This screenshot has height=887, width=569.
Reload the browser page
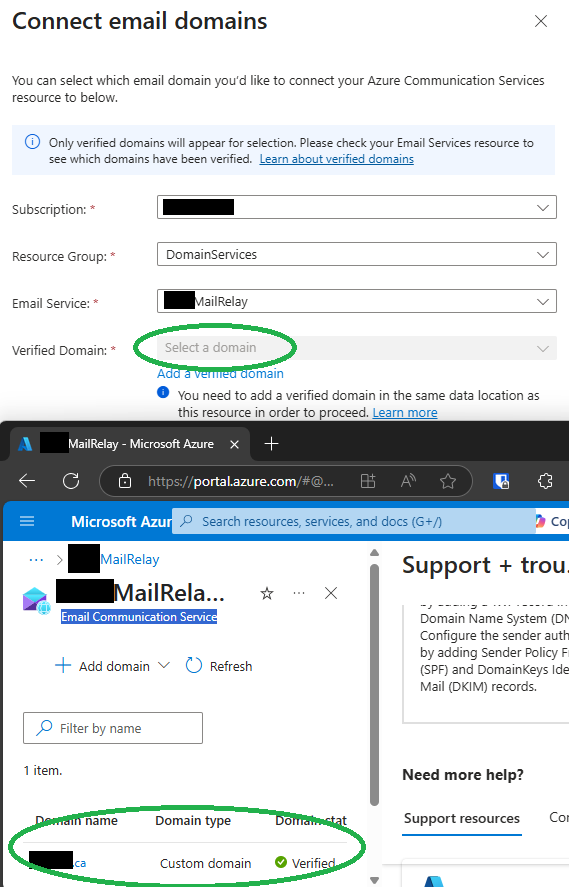tap(71, 481)
